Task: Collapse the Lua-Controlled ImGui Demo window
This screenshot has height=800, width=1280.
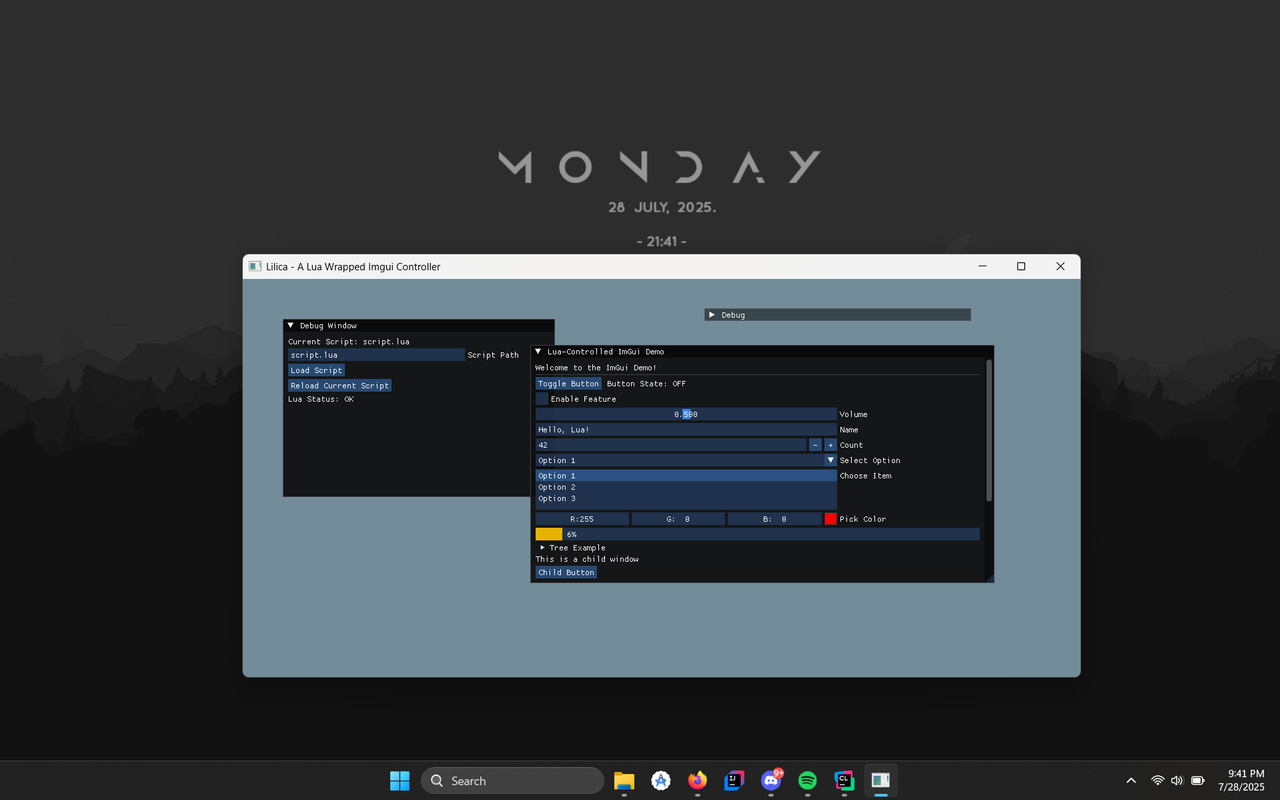Action: [538, 352]
